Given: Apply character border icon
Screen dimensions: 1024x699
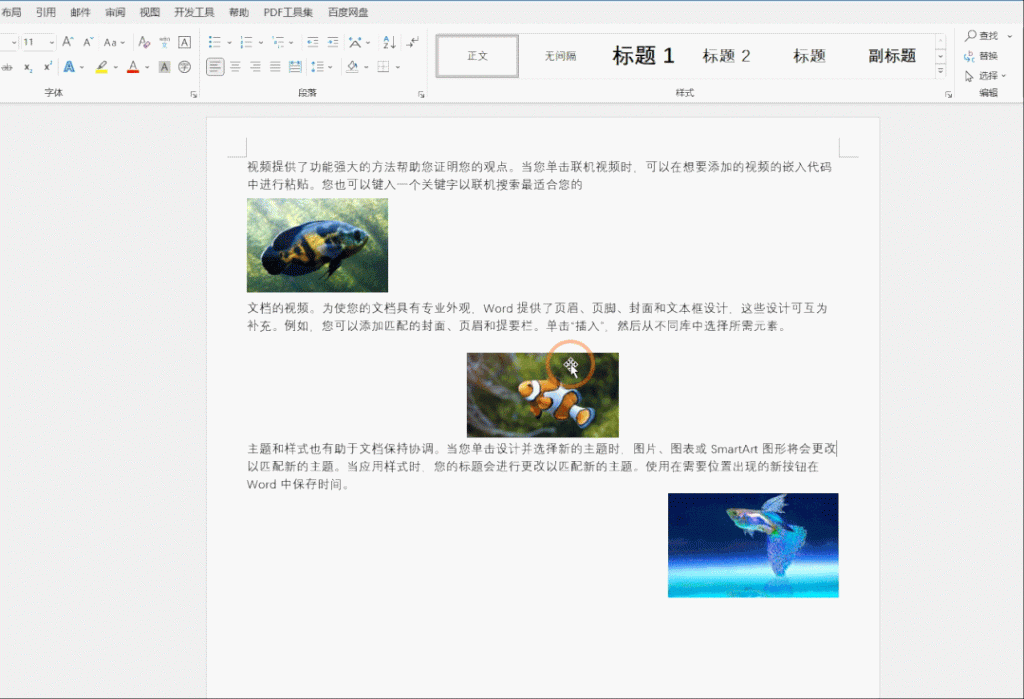Looking at the screenshot, I should pyautogui.click(x=185, y=42).
